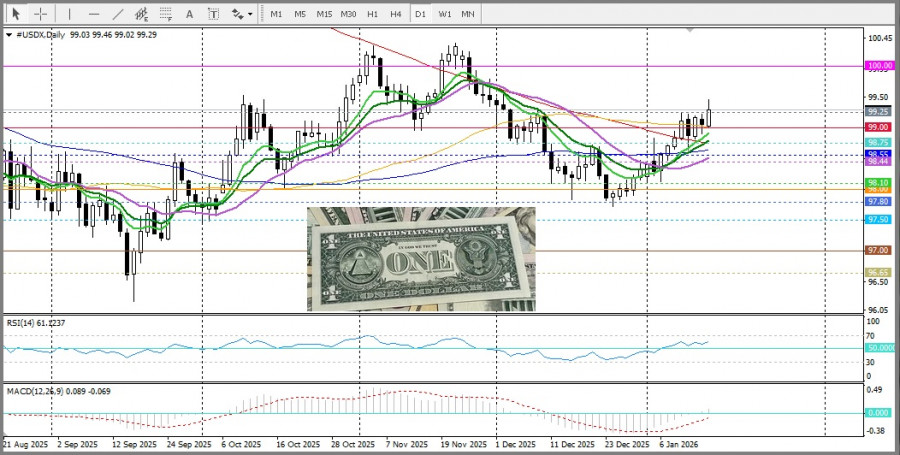Switch to M1 timeframe
Screen dimensions: 900x455
coord(276,14)
